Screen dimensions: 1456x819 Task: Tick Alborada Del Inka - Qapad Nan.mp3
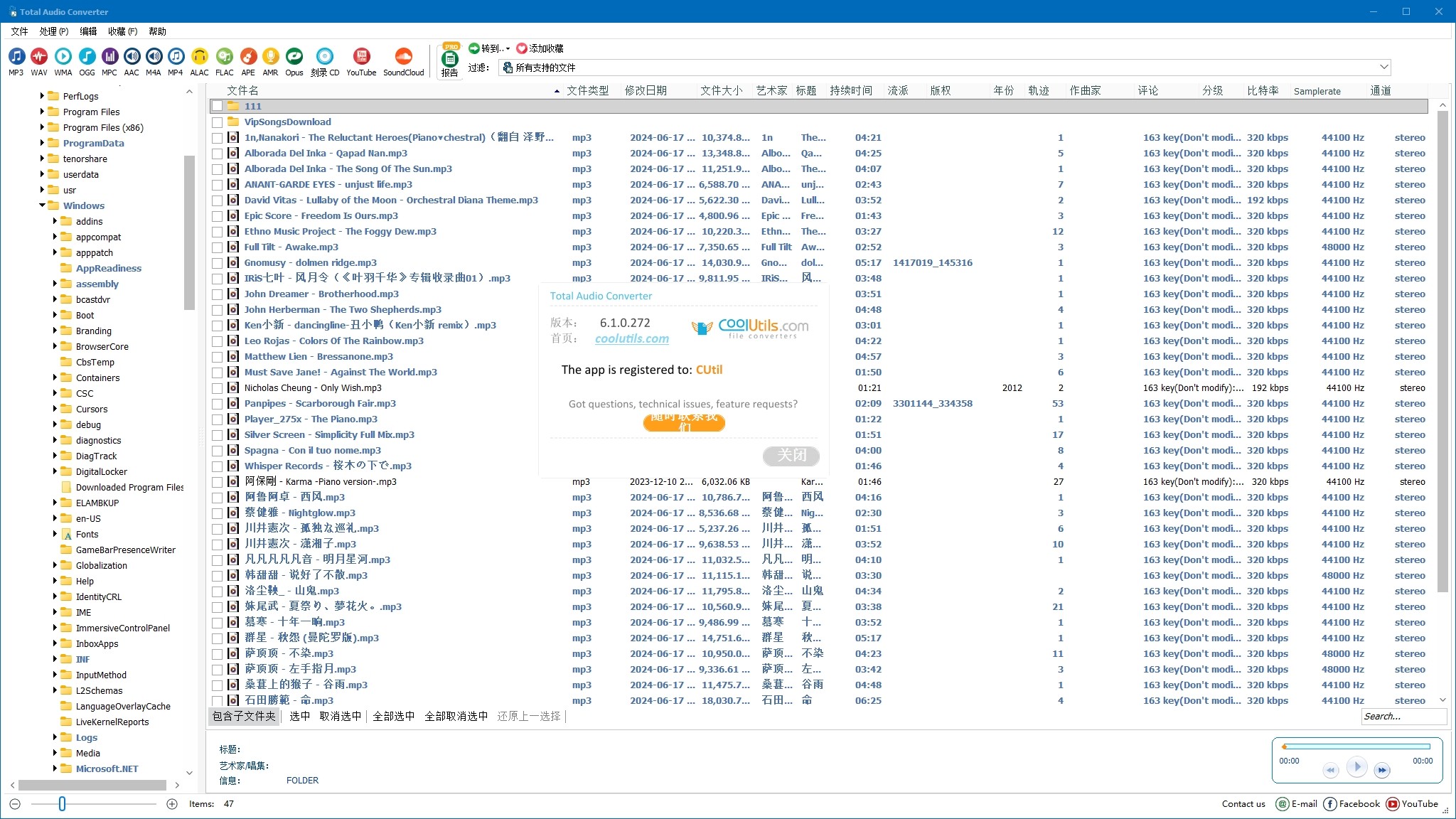[x=217, y=154]
